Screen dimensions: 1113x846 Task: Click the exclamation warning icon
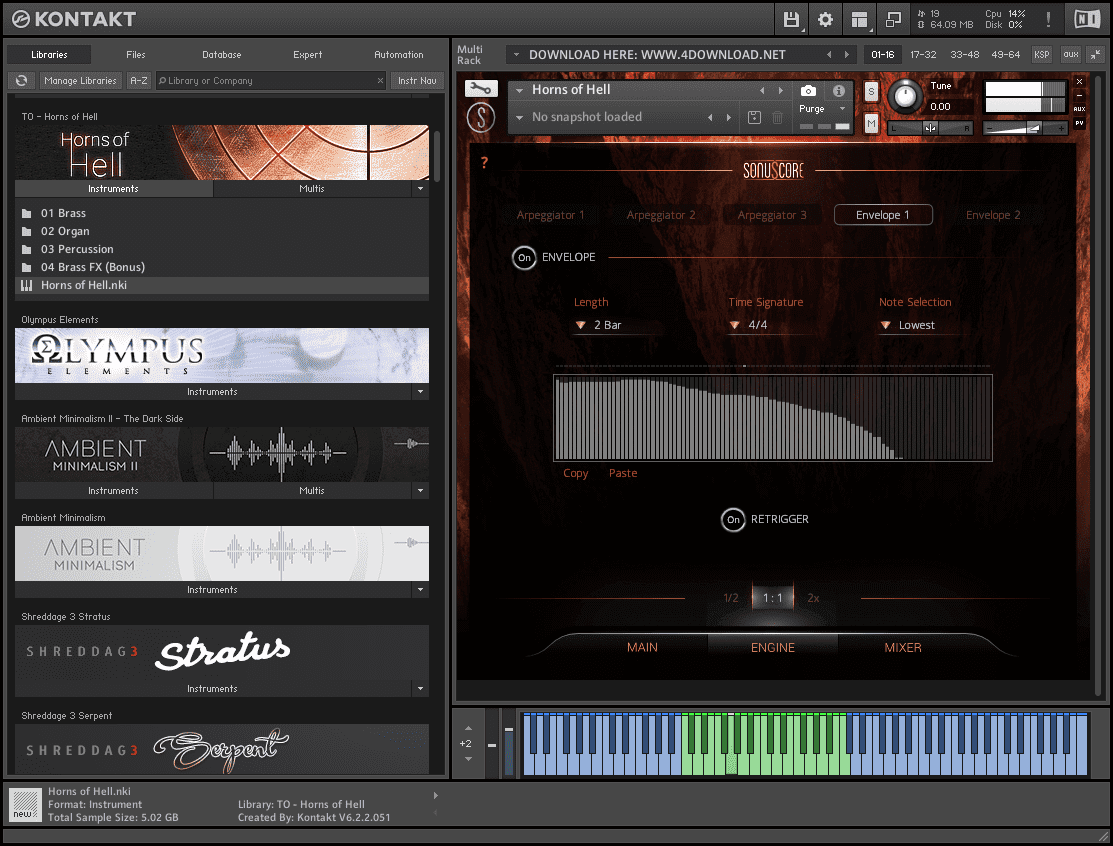click(x=1048, y=19)
